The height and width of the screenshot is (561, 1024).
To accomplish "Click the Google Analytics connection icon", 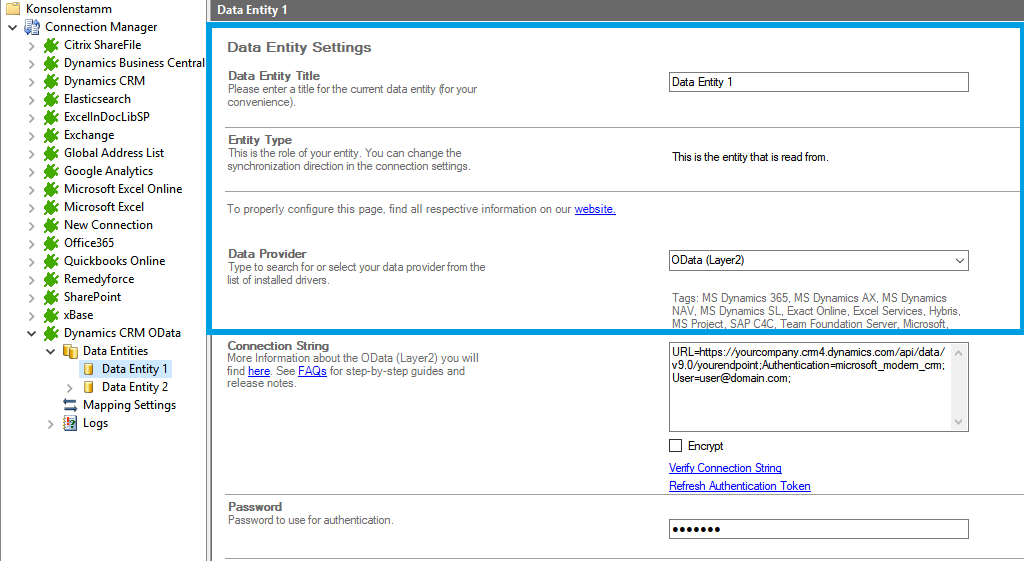I will click(51, 171).
